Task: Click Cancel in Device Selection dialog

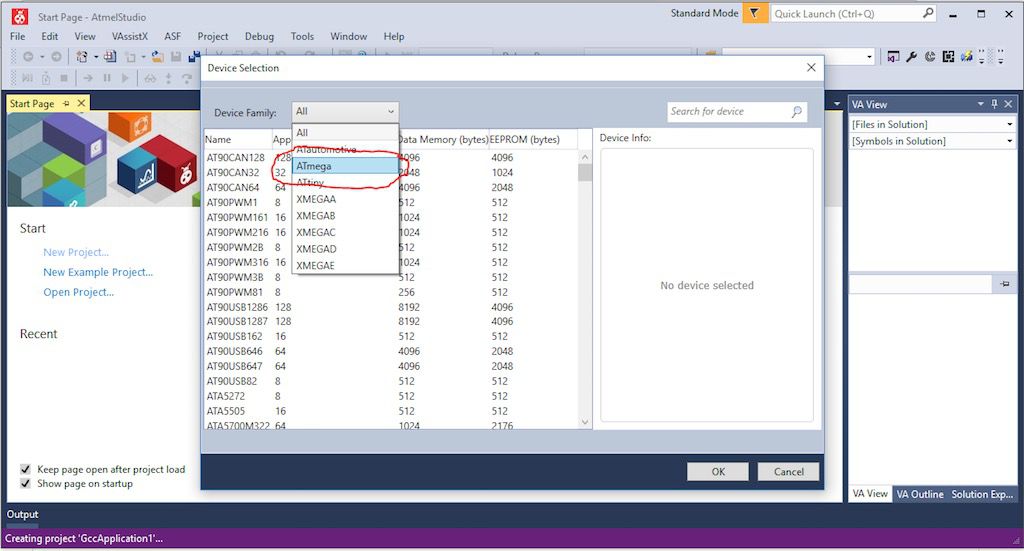Action: pos(788,471)
